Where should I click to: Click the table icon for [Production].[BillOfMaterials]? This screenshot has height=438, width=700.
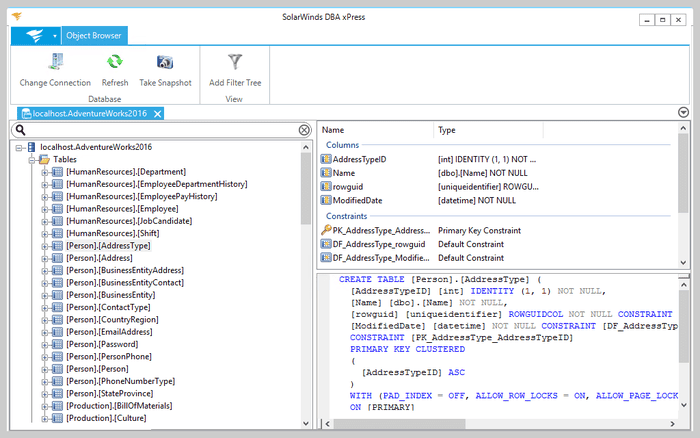click(x=57, y=406)
